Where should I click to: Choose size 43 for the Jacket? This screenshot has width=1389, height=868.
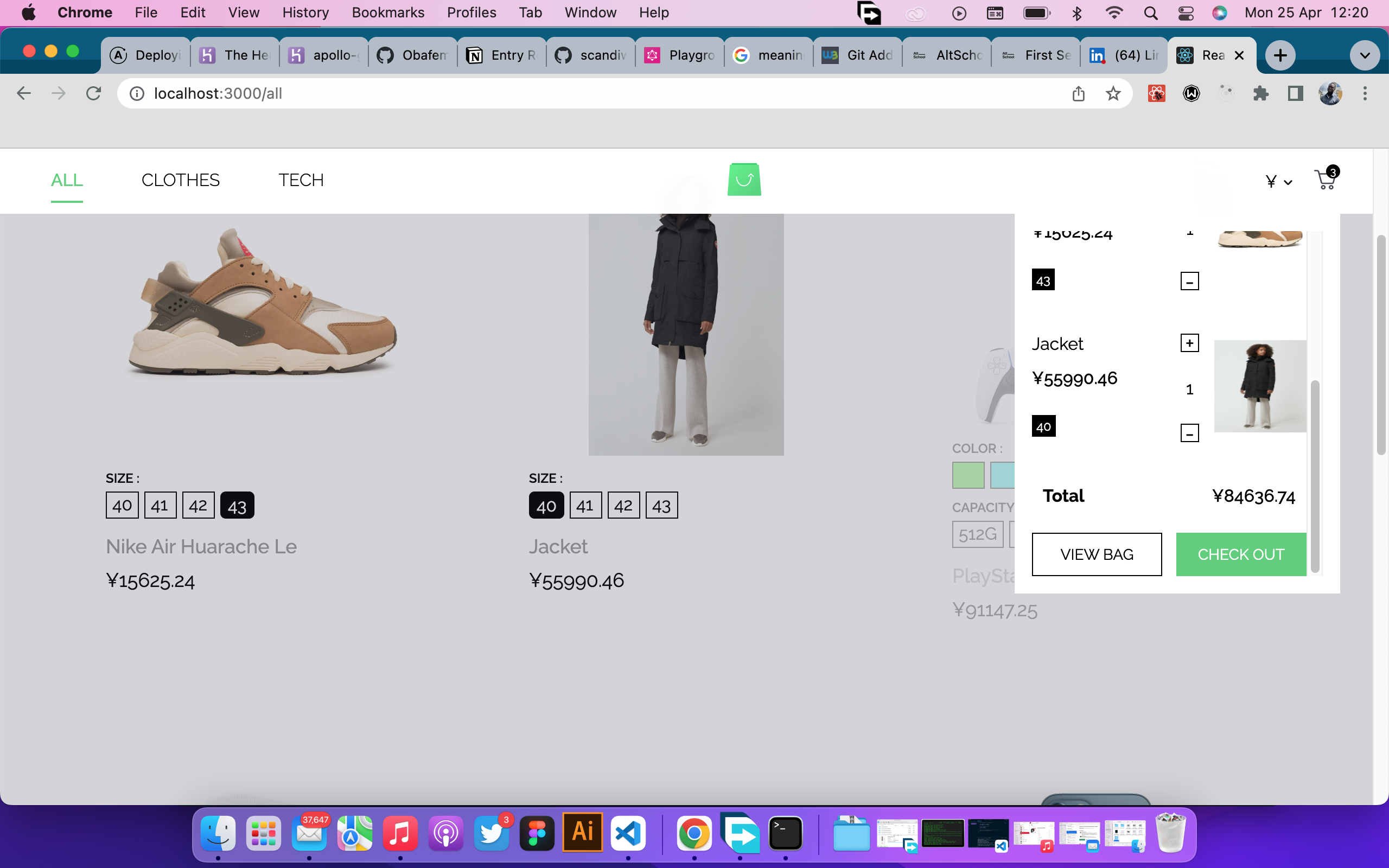point(661,505)
